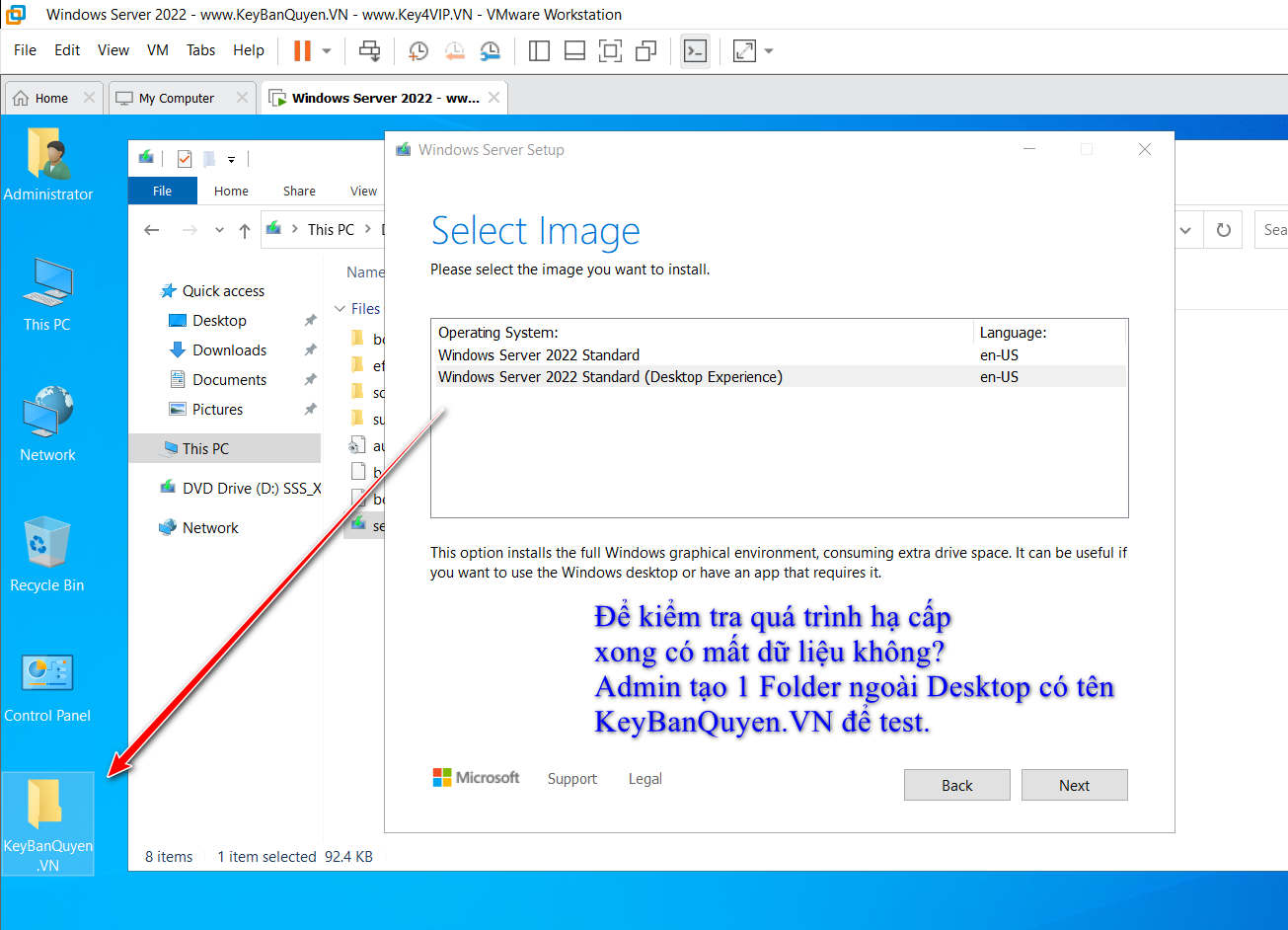Select This PC in the navigation pane
This screenshot has height=930, width=1288.
pyautogui.click(x=225, y=448)
